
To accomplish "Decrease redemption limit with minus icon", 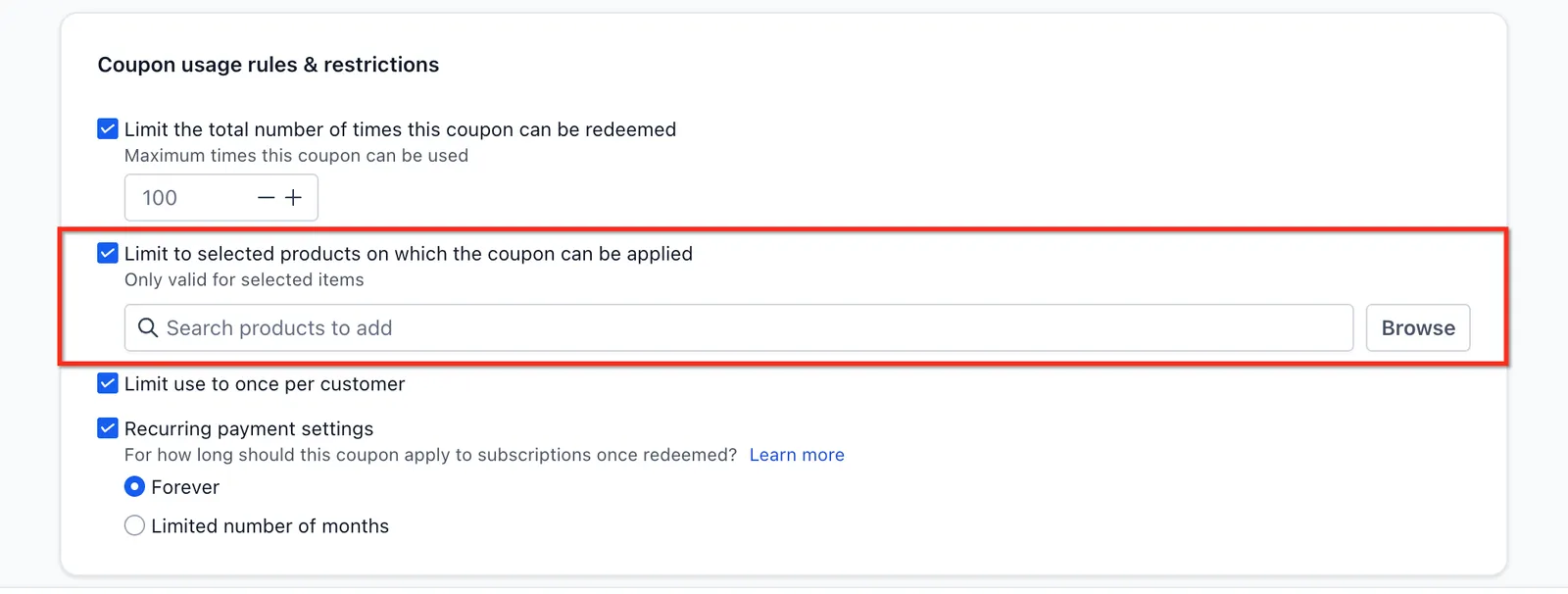I will tap(267, 198).
